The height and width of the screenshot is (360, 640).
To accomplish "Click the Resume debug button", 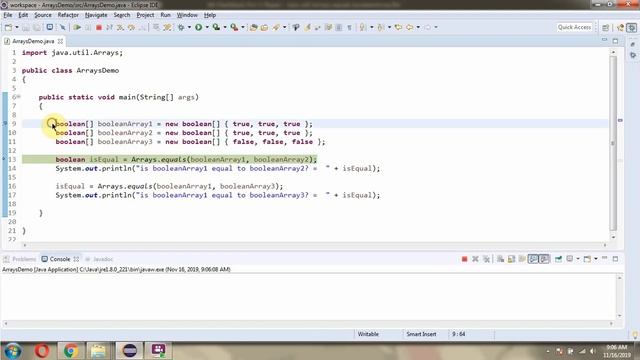I will click(x=77, y=27).
